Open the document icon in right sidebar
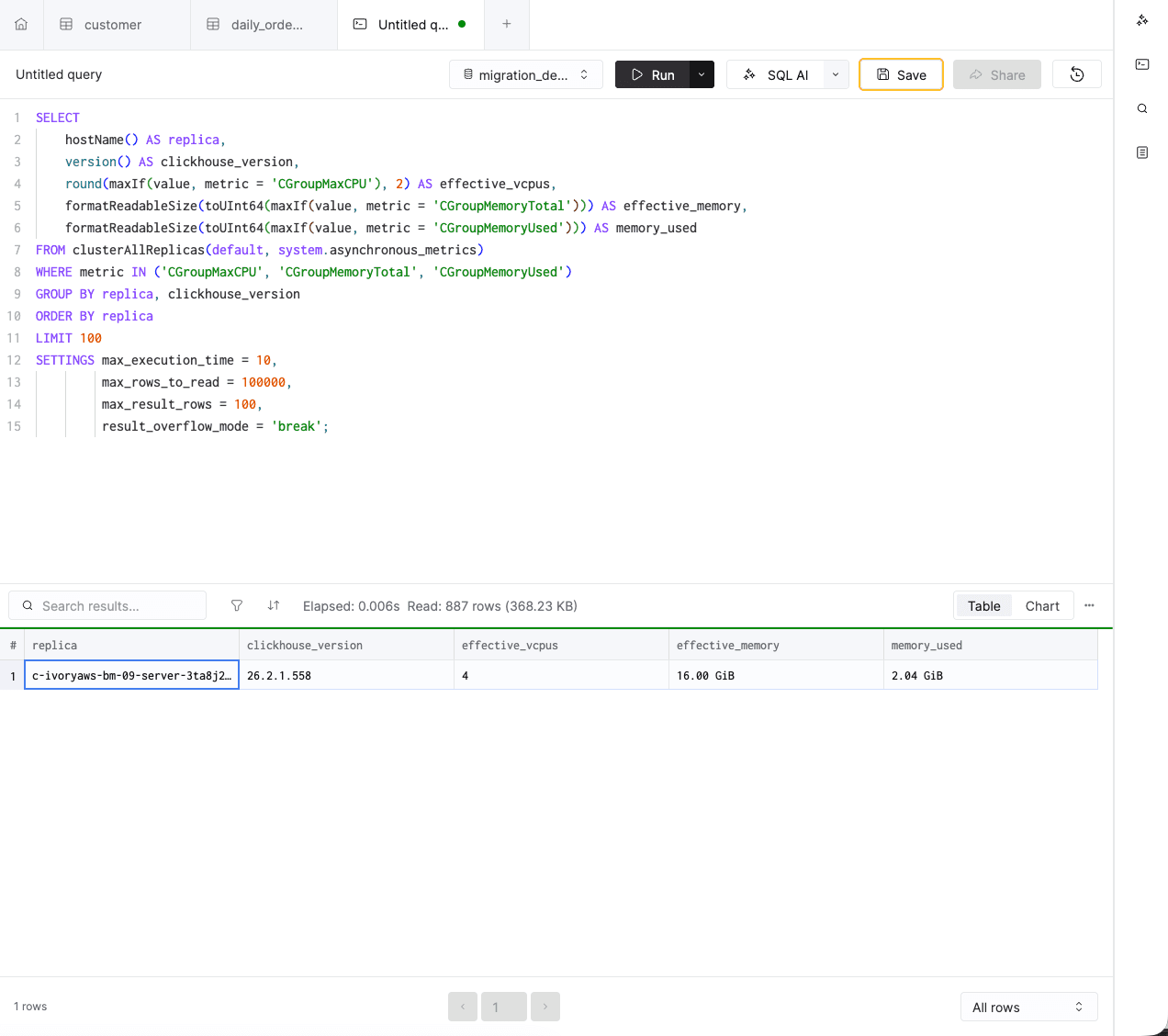Image resolution: width=1168 pixels, height=1036 pixels. click(x=1142, y=152)
